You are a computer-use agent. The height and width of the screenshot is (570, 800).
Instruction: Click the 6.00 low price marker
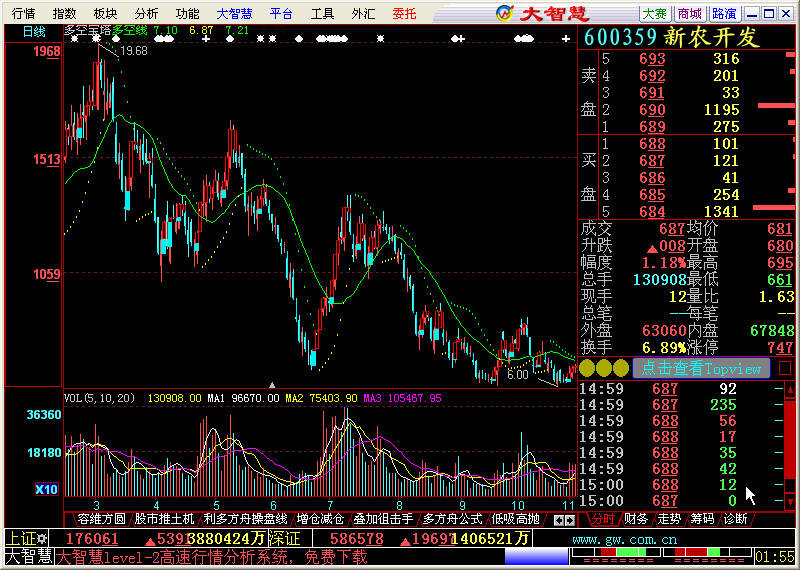(517, 375)
